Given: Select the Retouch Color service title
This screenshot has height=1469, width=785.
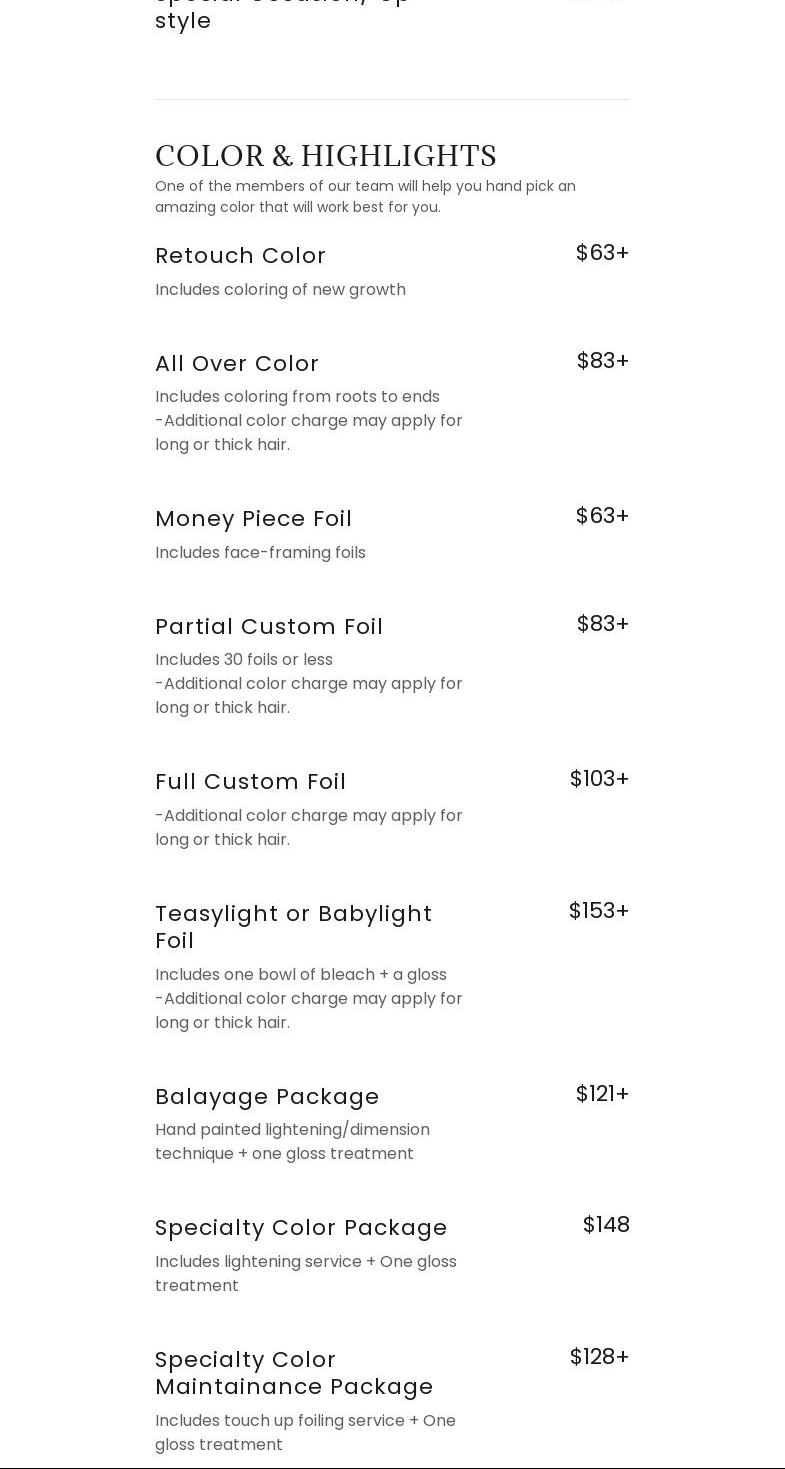Looking at the screenshot, I should [x=240, y=256].
